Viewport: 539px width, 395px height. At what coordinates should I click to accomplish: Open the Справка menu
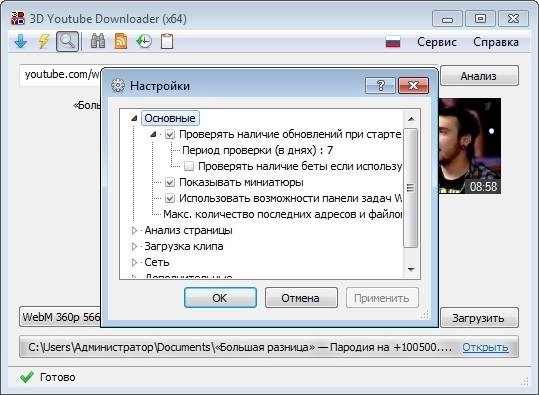pyautogui.click(x=496, y=42)
